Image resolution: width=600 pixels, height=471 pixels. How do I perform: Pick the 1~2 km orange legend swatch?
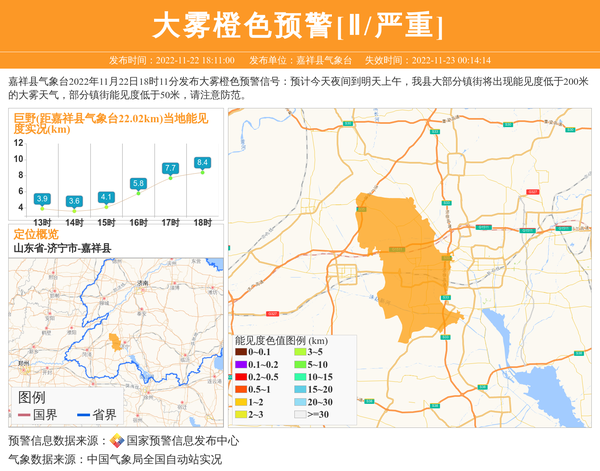point(241,401)
